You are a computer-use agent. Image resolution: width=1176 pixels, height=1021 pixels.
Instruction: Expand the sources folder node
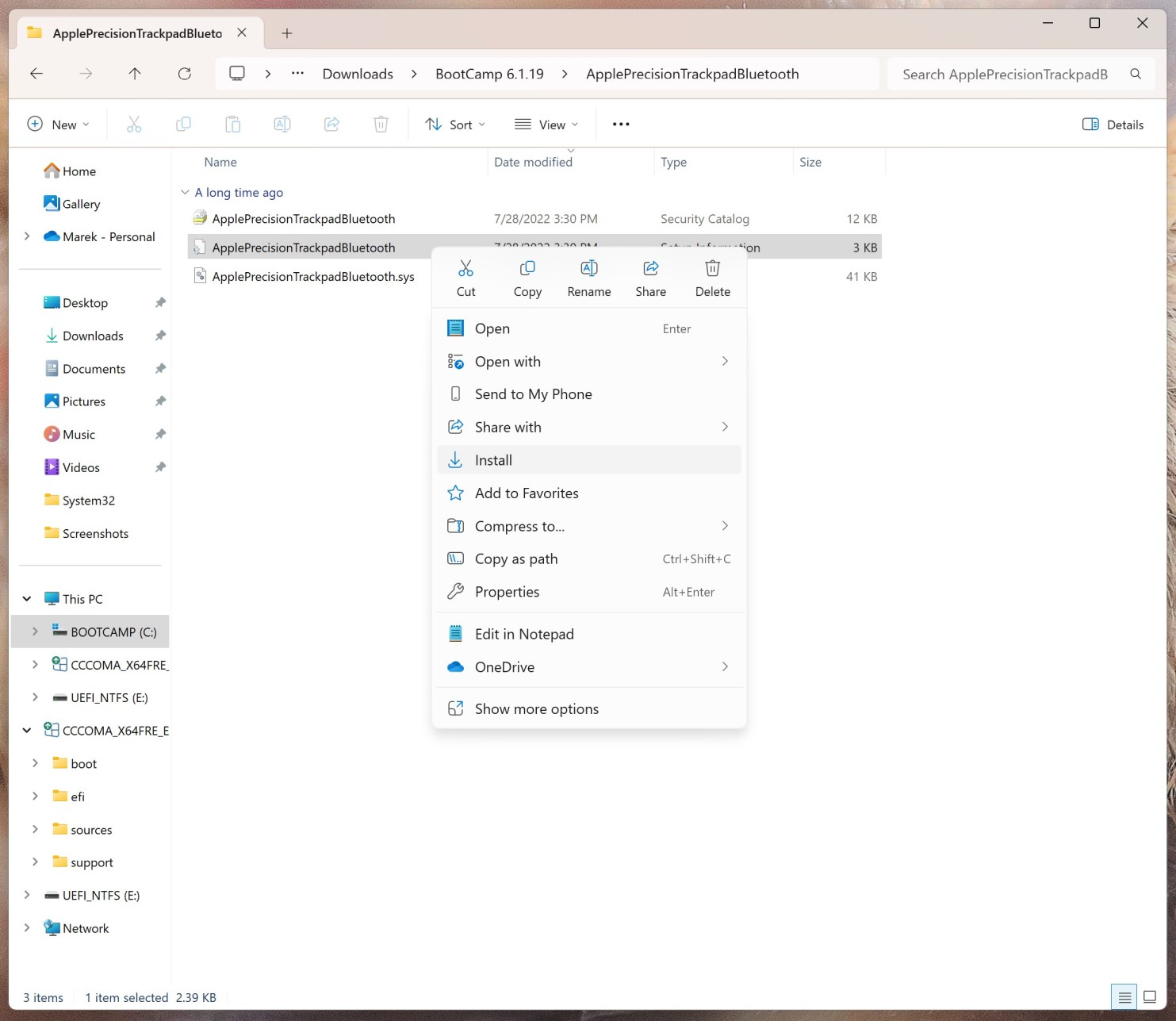pos(35,829)
